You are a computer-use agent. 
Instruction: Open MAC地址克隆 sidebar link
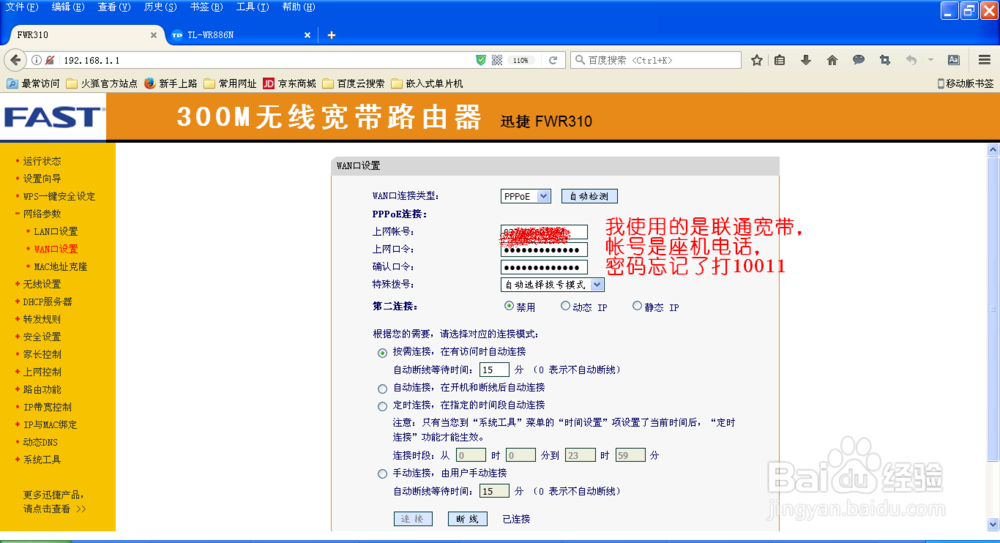coord(60,267)
